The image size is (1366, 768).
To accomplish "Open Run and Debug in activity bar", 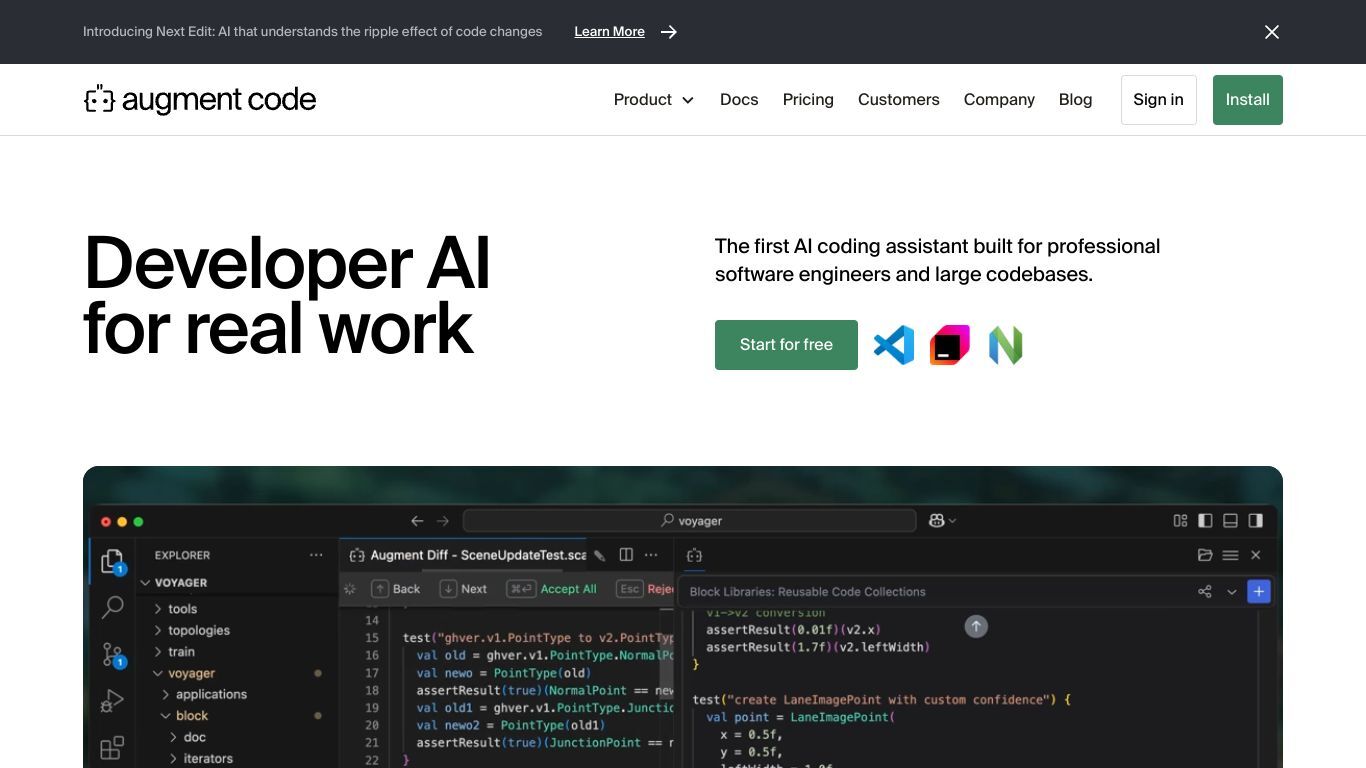I will click(113, 702).
